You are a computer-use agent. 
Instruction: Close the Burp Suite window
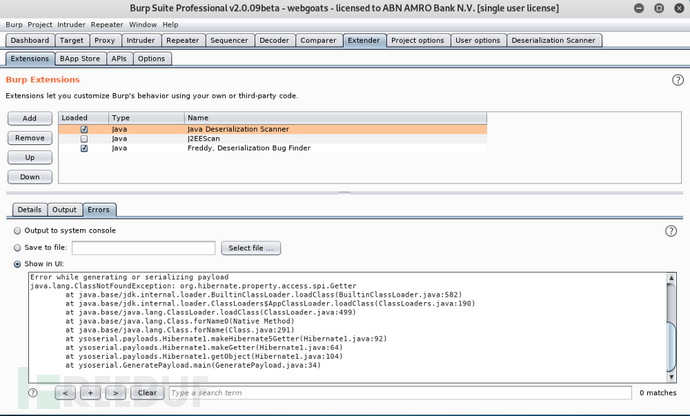[x=679, y=8]
